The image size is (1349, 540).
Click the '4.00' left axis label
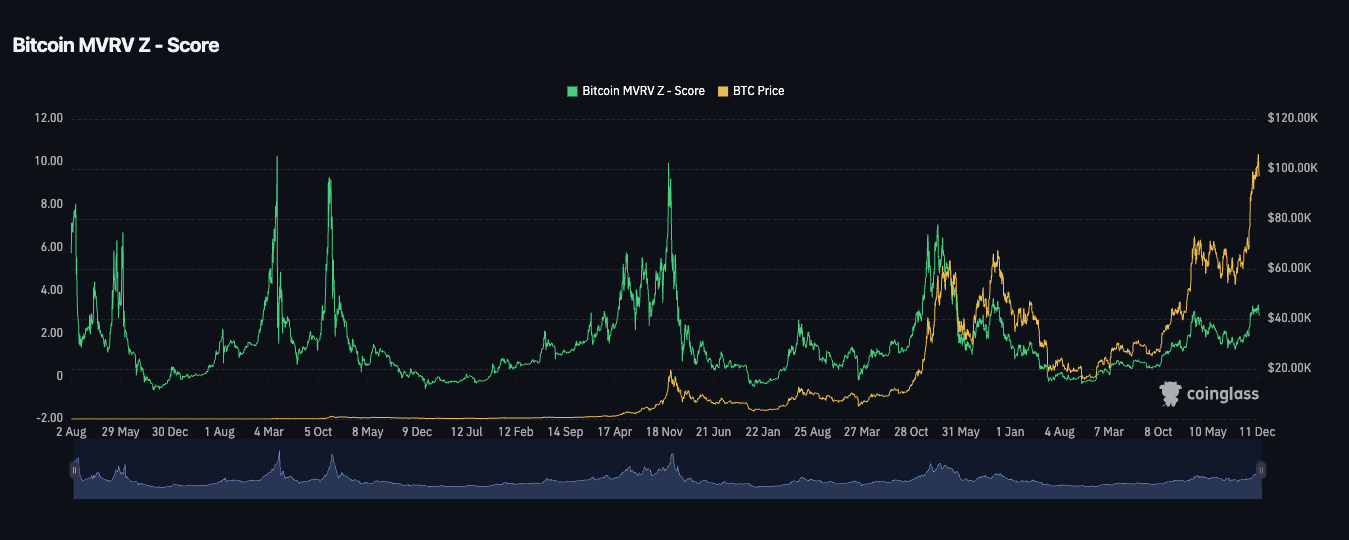[x=52, y=290]
